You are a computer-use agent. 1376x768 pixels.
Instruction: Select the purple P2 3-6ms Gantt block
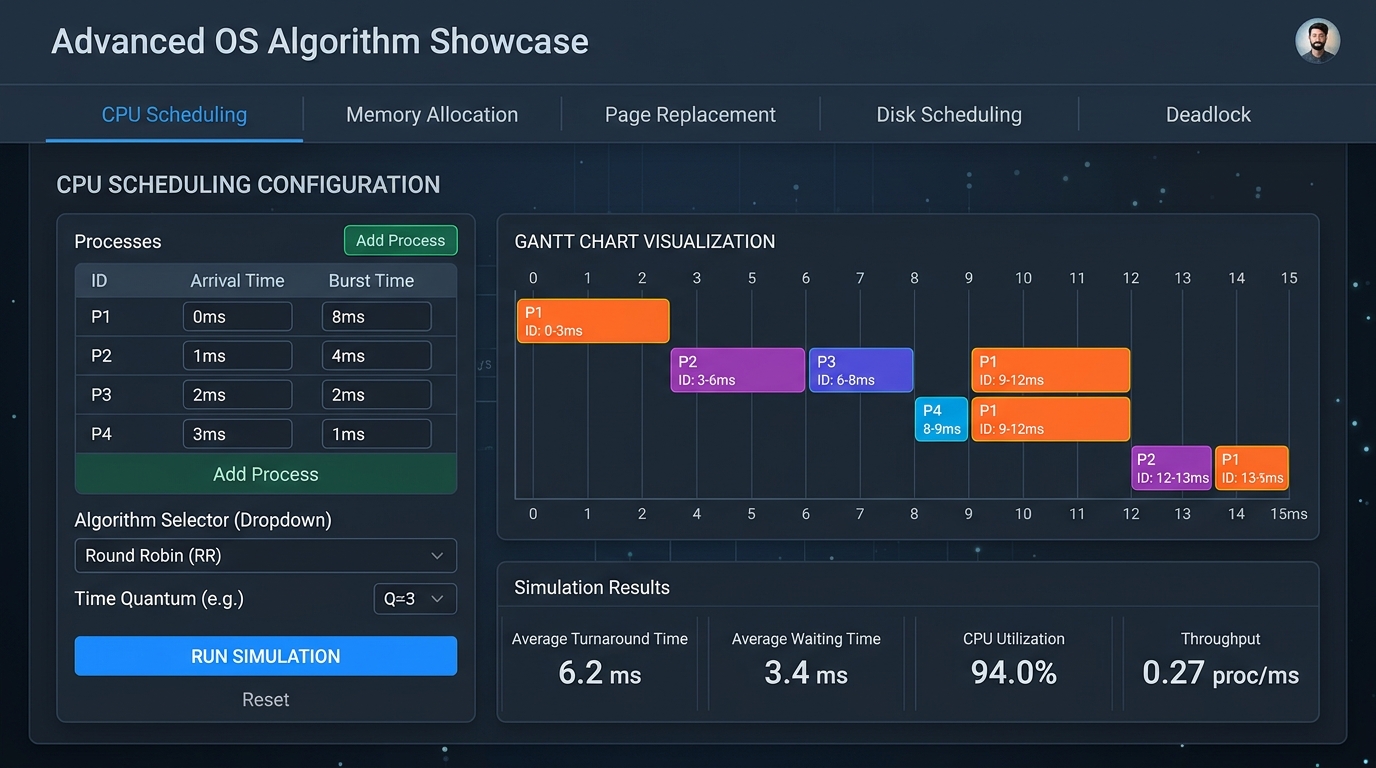click(x=738, y=370)
